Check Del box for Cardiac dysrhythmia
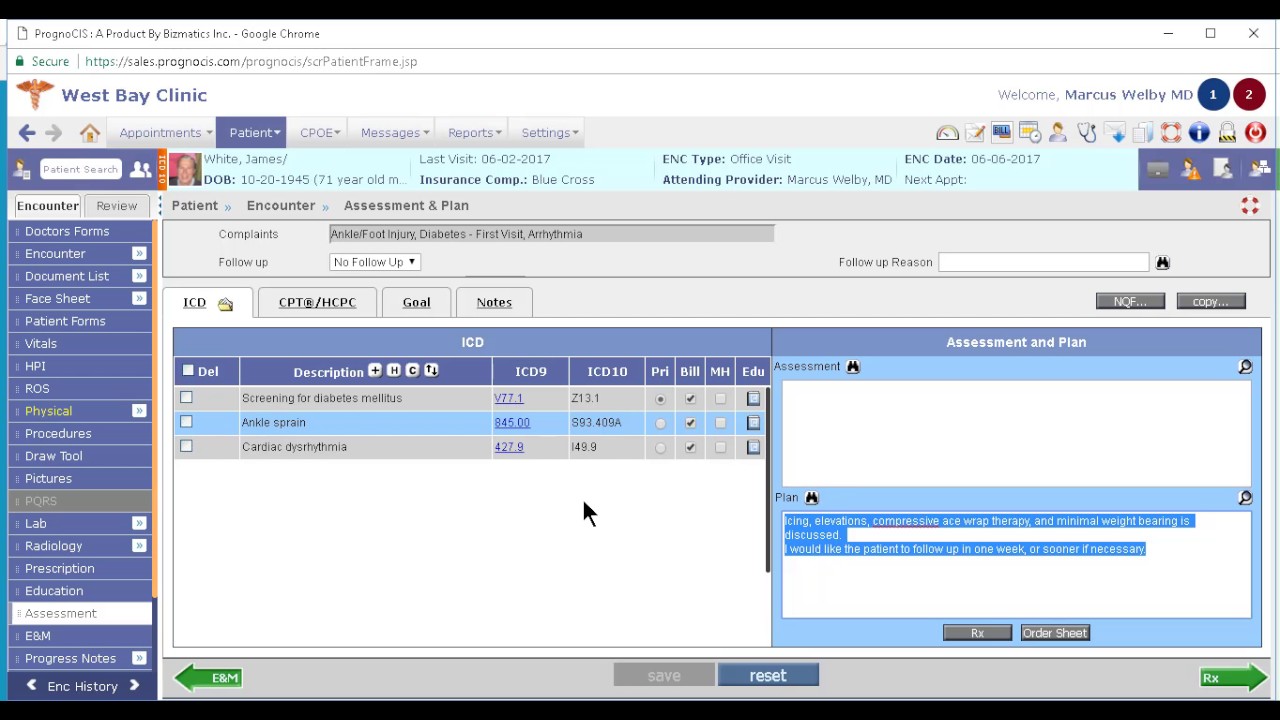The image size is (1280, 720). coord(186,446)
